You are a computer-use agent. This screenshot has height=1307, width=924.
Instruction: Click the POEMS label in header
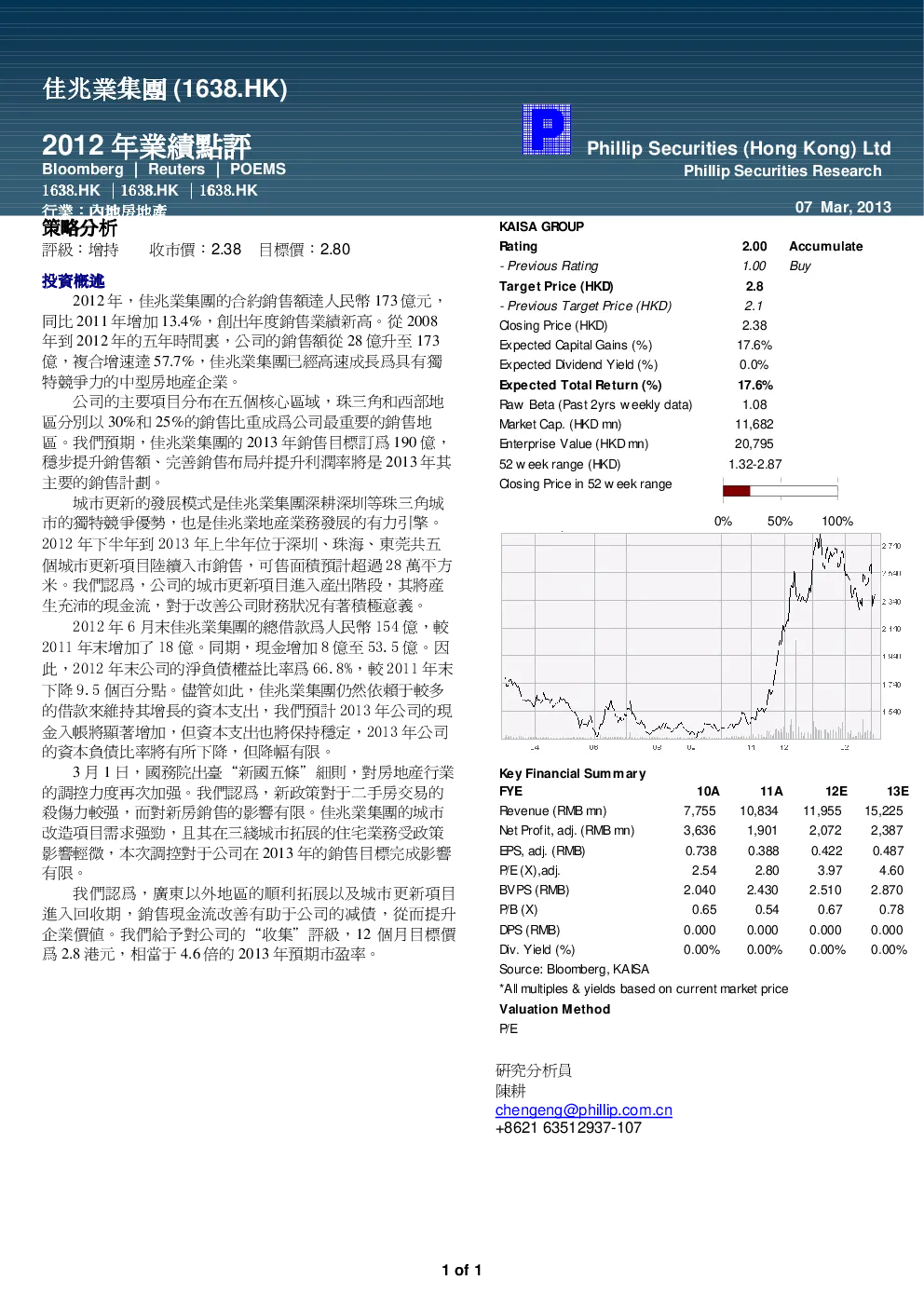258,170
